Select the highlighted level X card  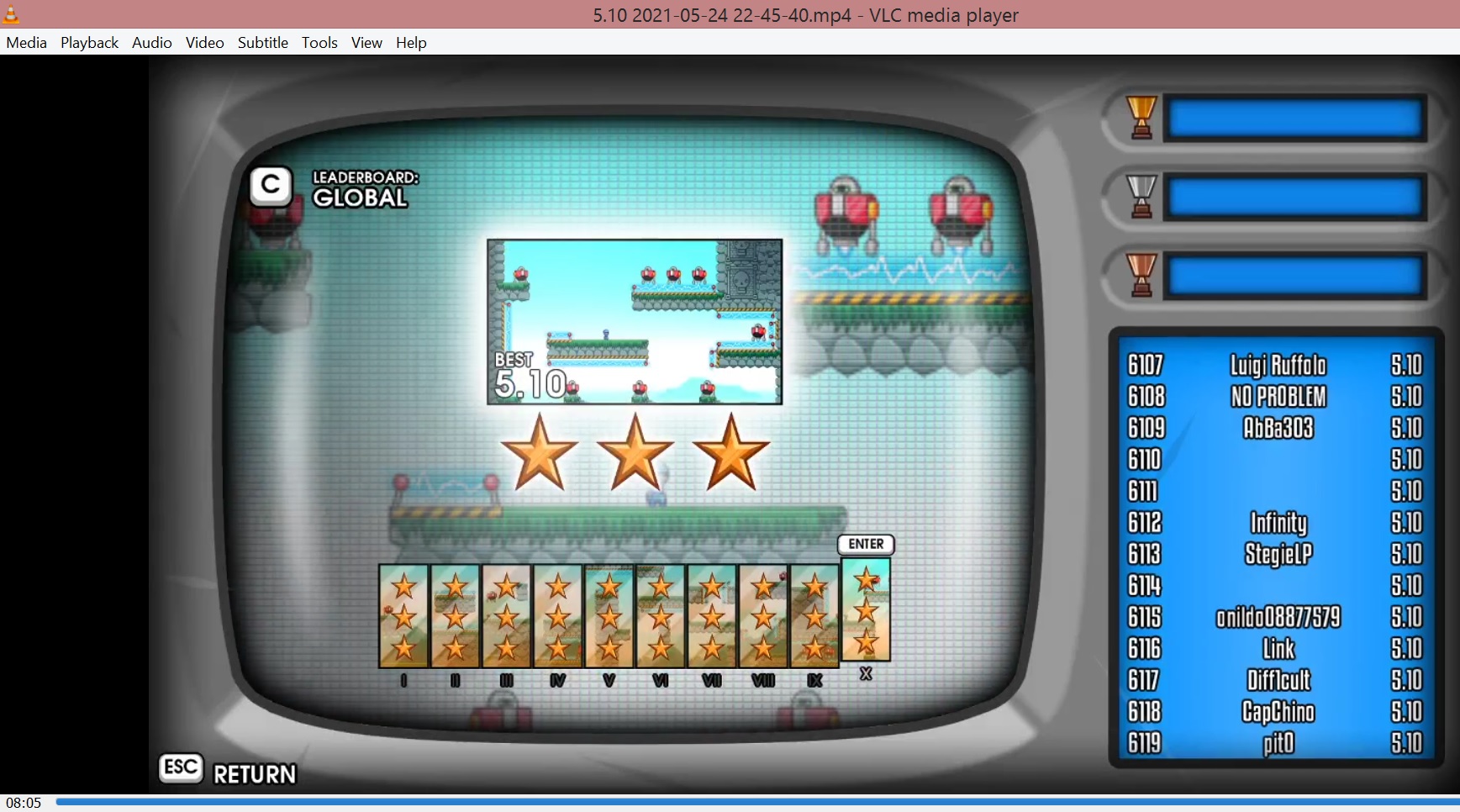pyautogui.click(x=866, y=609)
